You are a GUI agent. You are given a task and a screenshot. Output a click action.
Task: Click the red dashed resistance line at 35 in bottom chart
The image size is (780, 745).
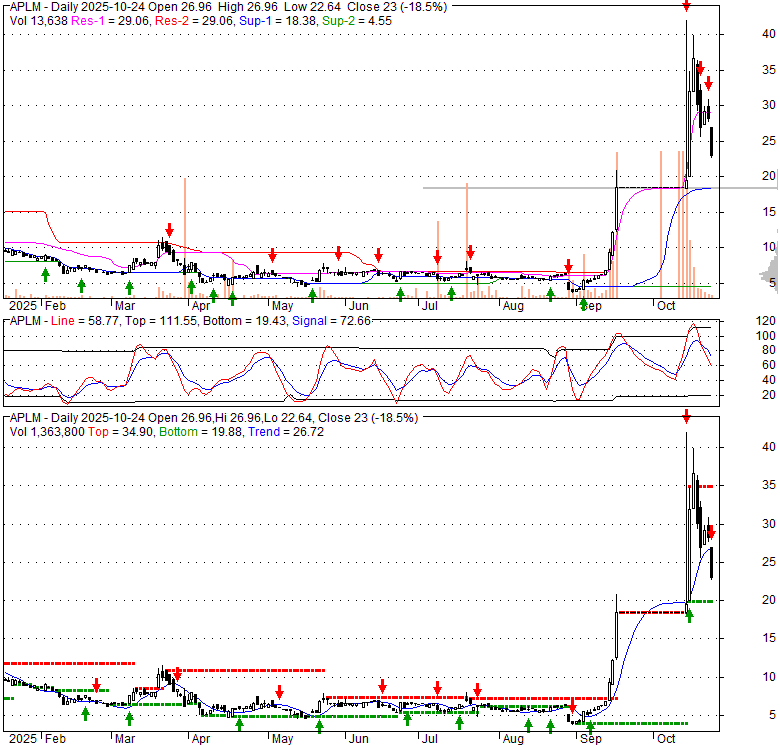[x=703, y=486]
